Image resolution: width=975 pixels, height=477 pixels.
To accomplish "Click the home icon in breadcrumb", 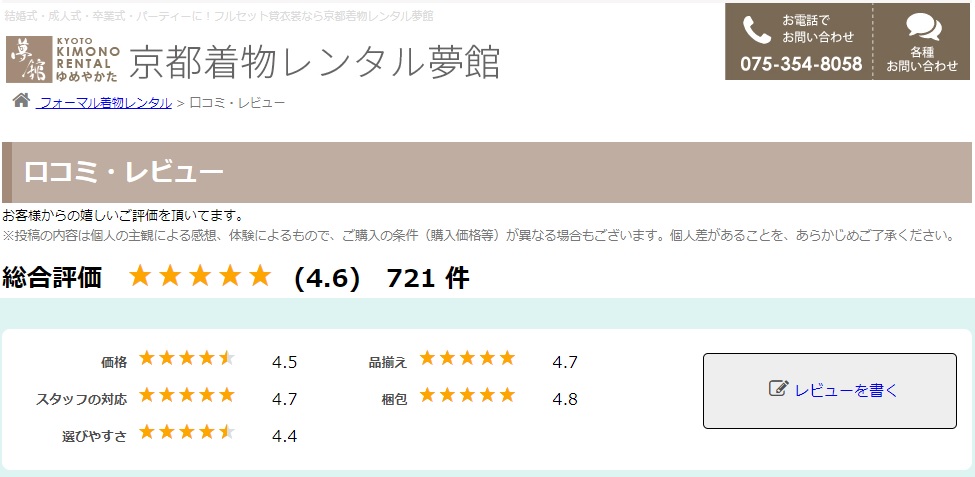I will [x=21, y=100].
